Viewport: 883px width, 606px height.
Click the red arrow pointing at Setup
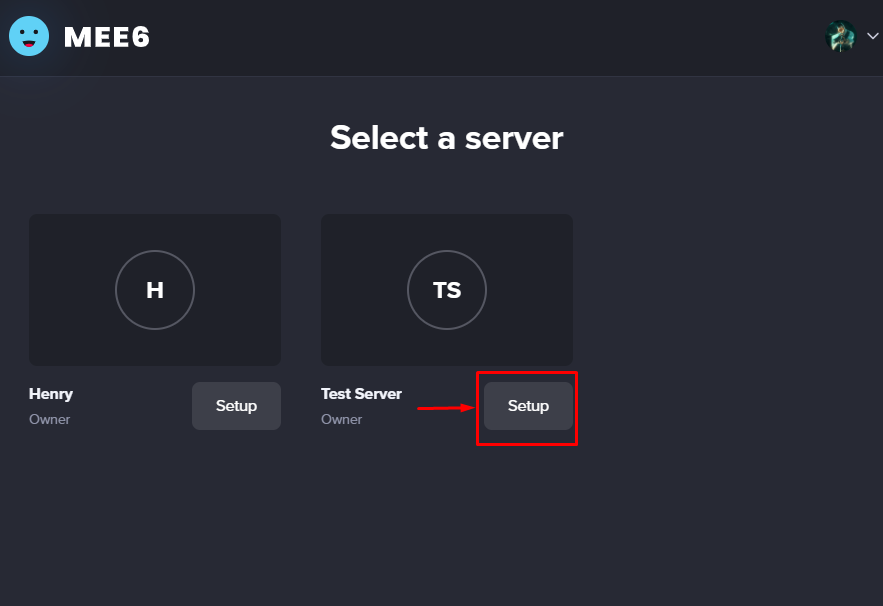click(x=445, y=408)
